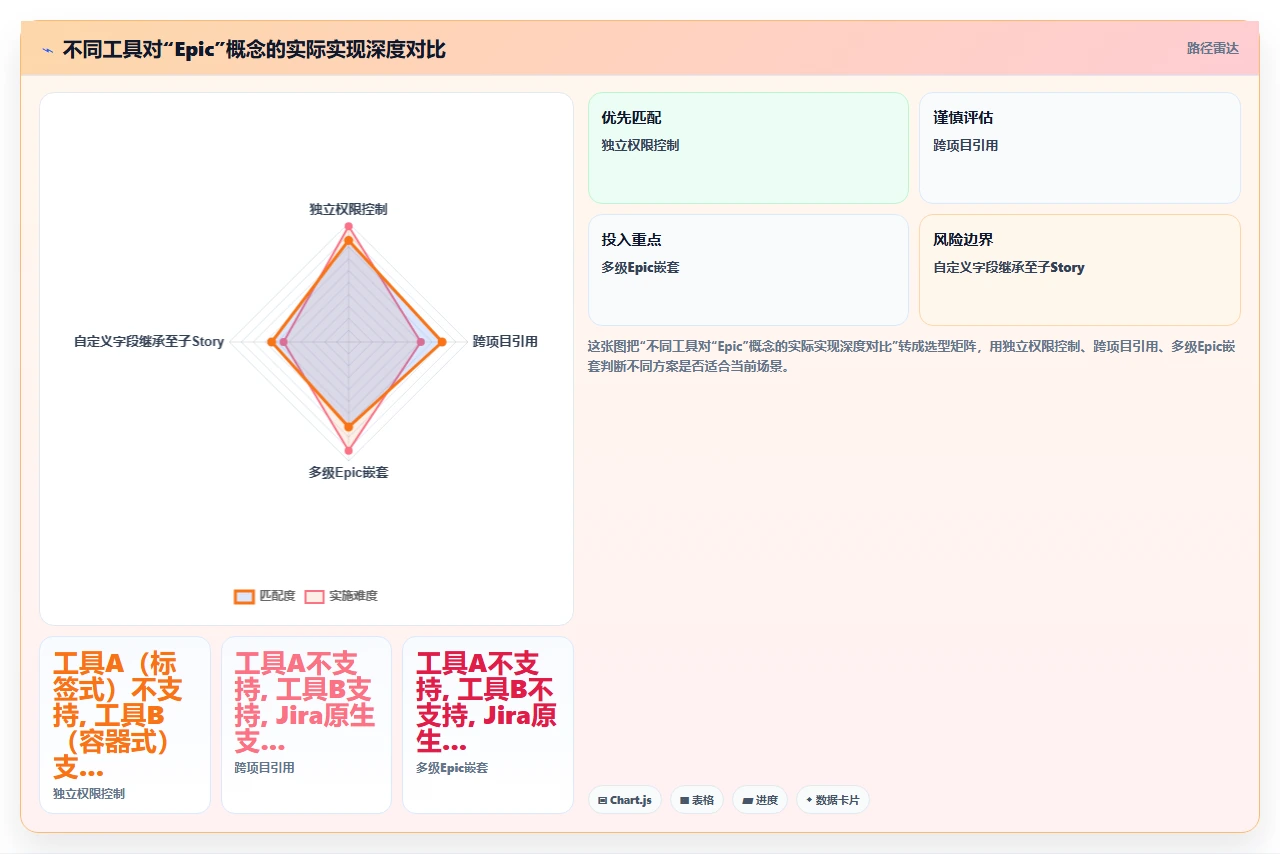Select the 数据卡片 tag
1280x854 pixels.
[x=833, y=800]
